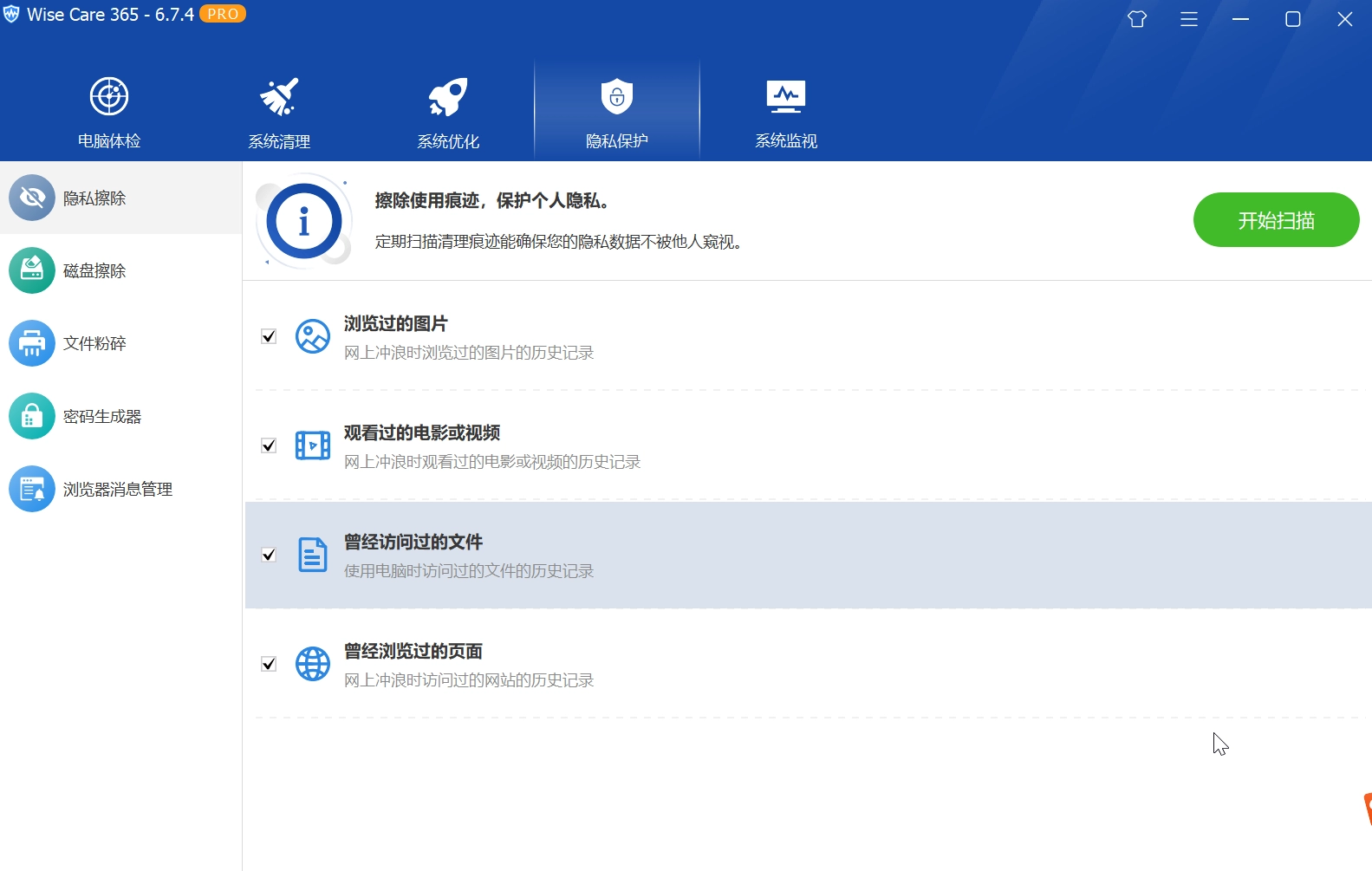This screenshot has width=1372, height=871.
Task: Uncheck the 曾经访问过的文件 checkbox
Action: click(x=269, y=555)
